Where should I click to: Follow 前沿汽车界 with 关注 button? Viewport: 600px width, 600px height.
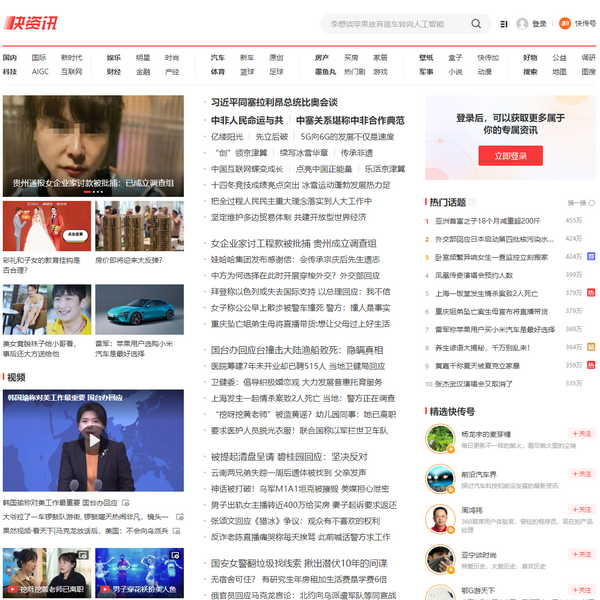point(581,473)
